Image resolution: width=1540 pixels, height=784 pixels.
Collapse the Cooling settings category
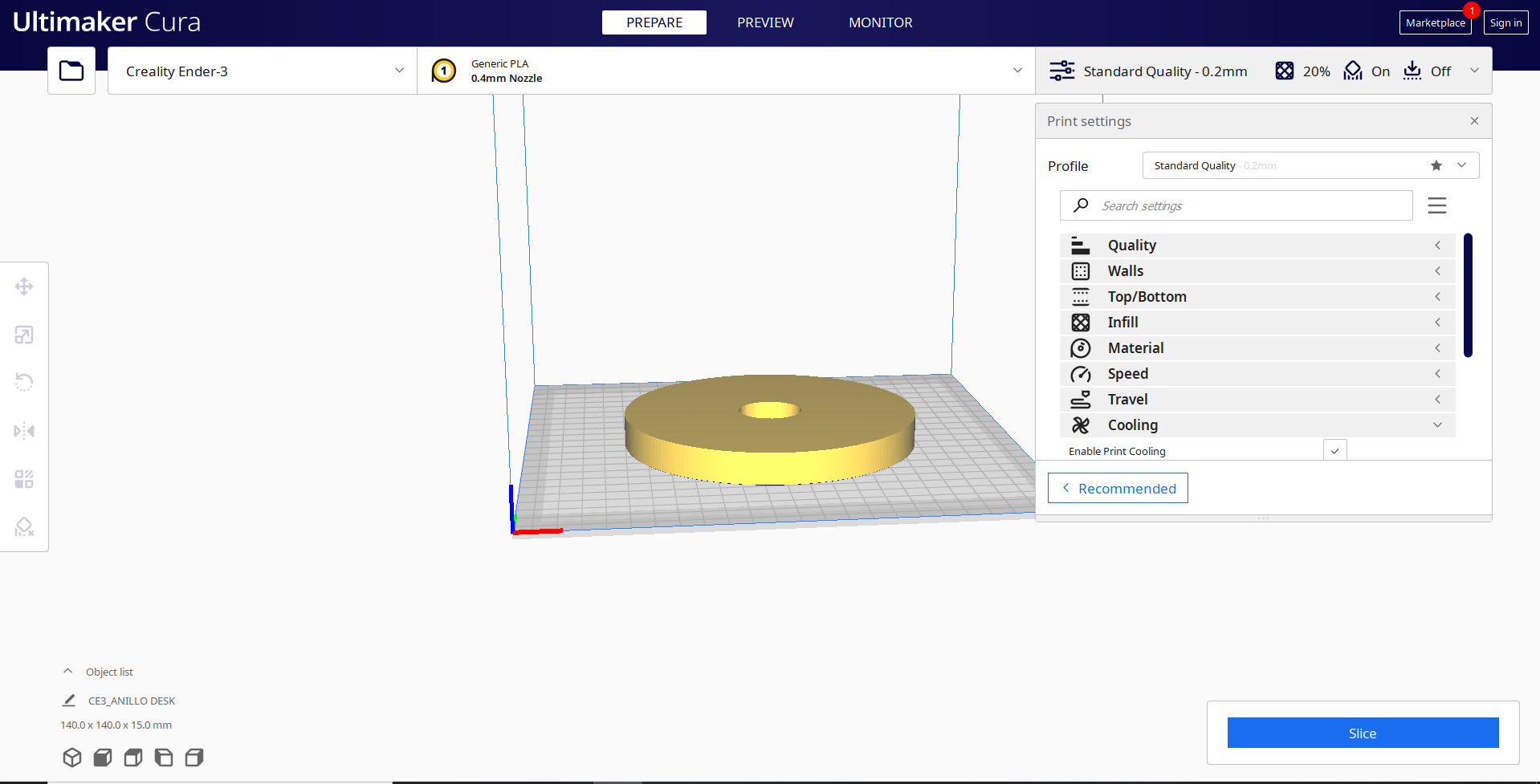(x=1257, y=425)
